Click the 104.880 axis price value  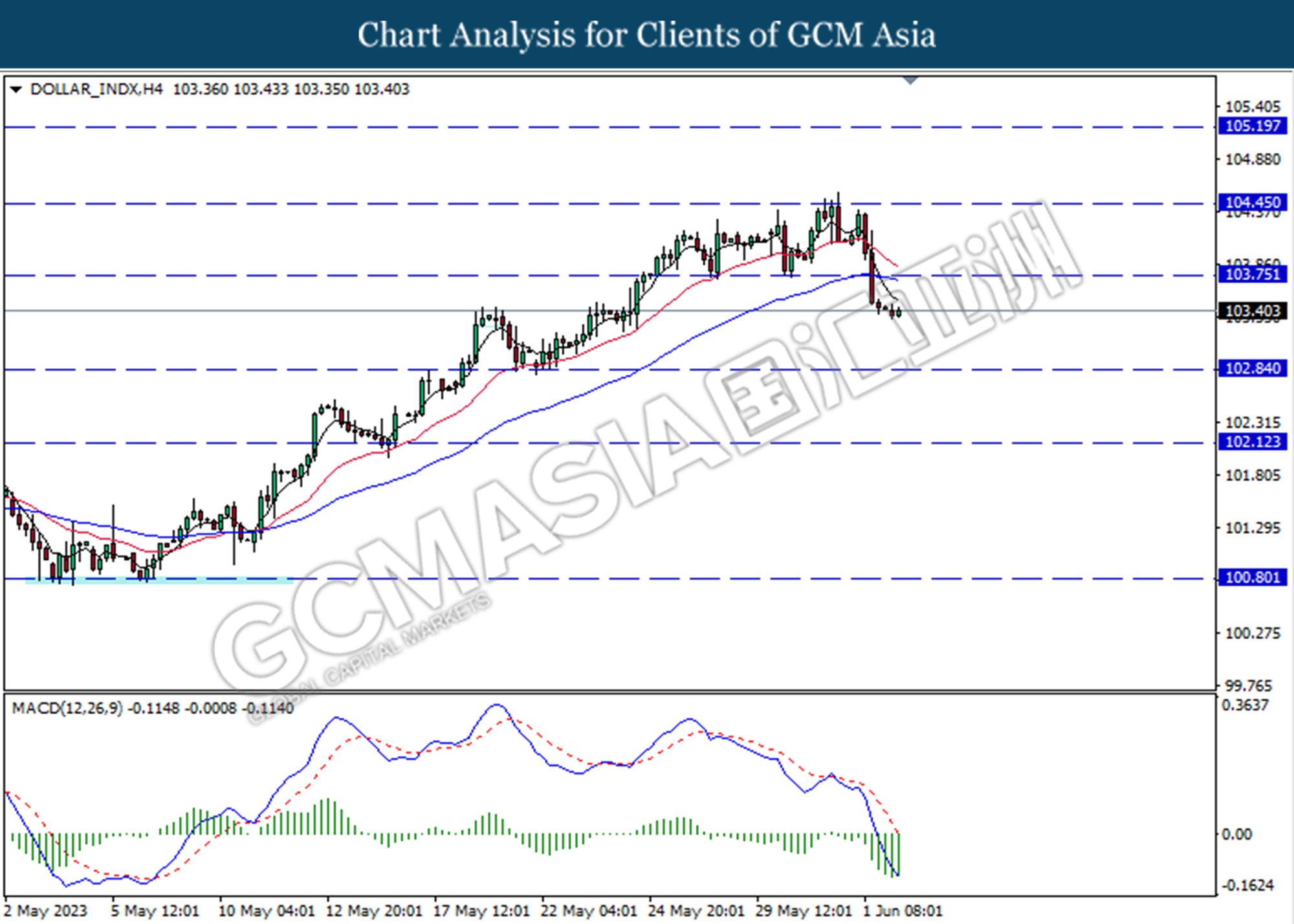[1253, 159]
